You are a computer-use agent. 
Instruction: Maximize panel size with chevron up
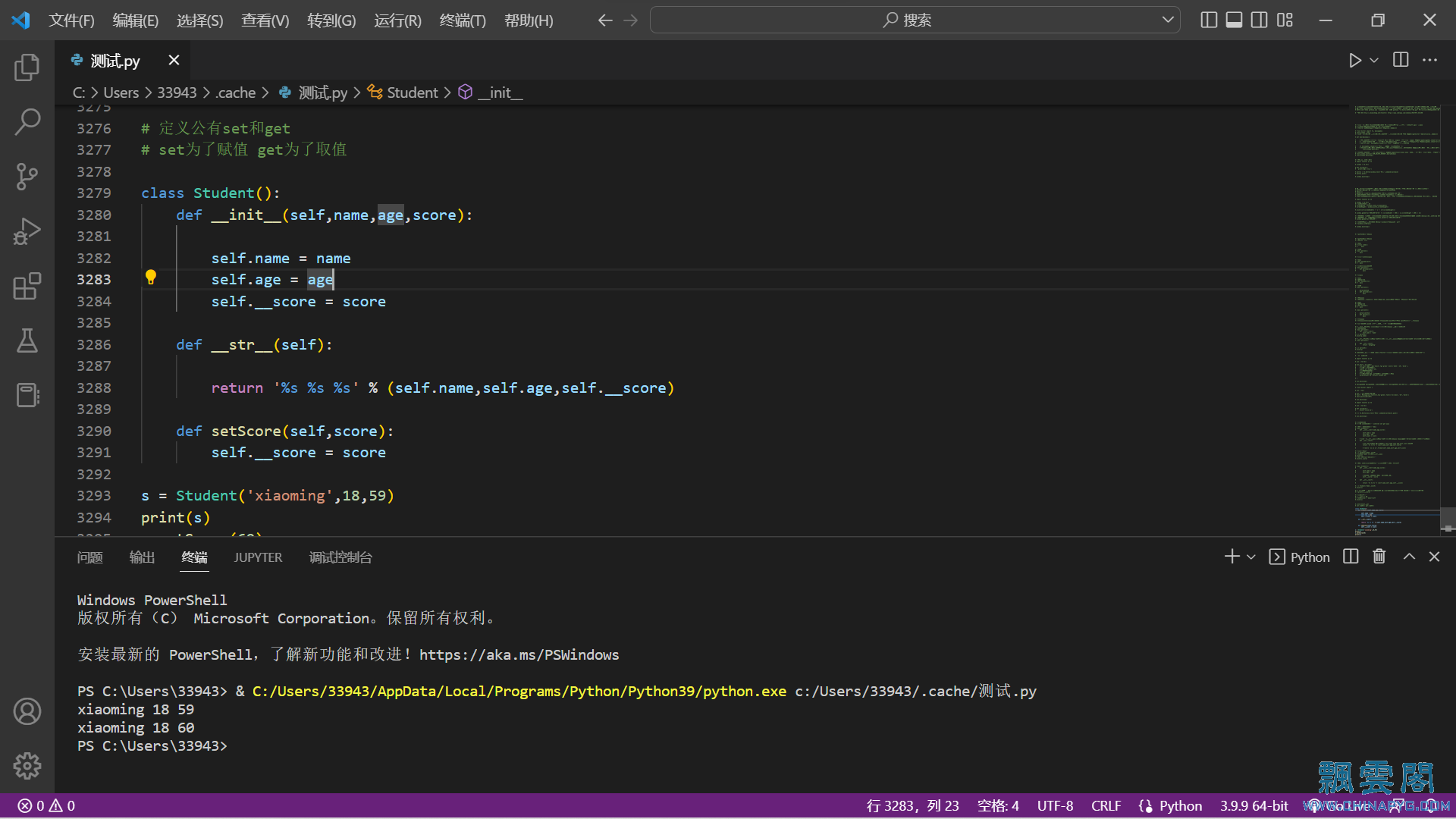point(1409,557)
